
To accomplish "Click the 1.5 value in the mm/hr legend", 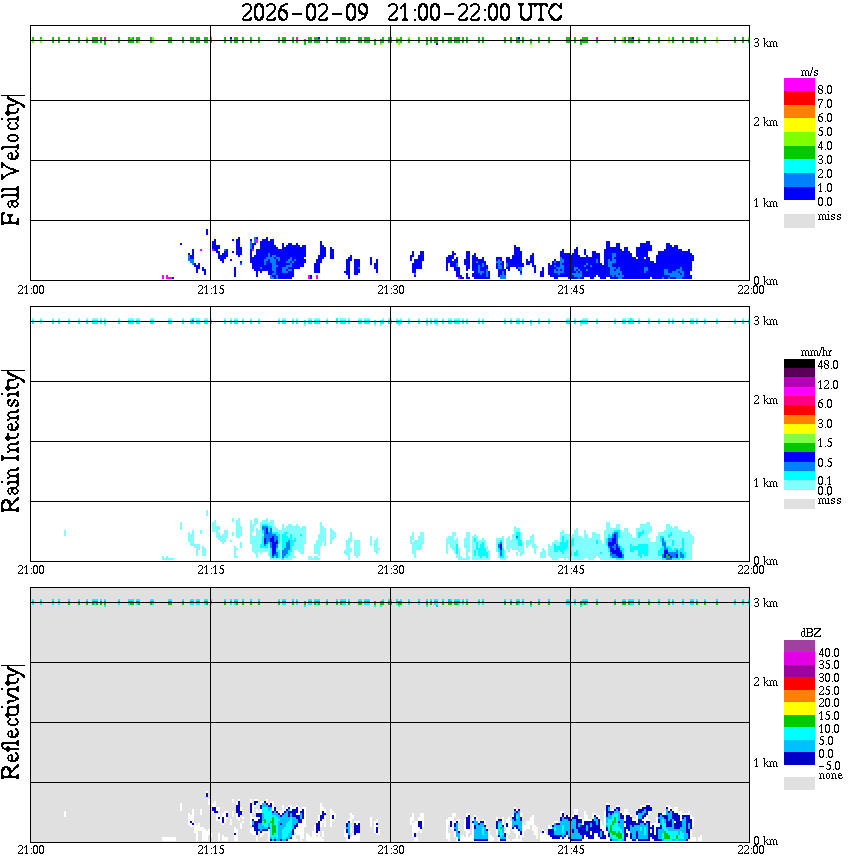I will coord(825,443).
